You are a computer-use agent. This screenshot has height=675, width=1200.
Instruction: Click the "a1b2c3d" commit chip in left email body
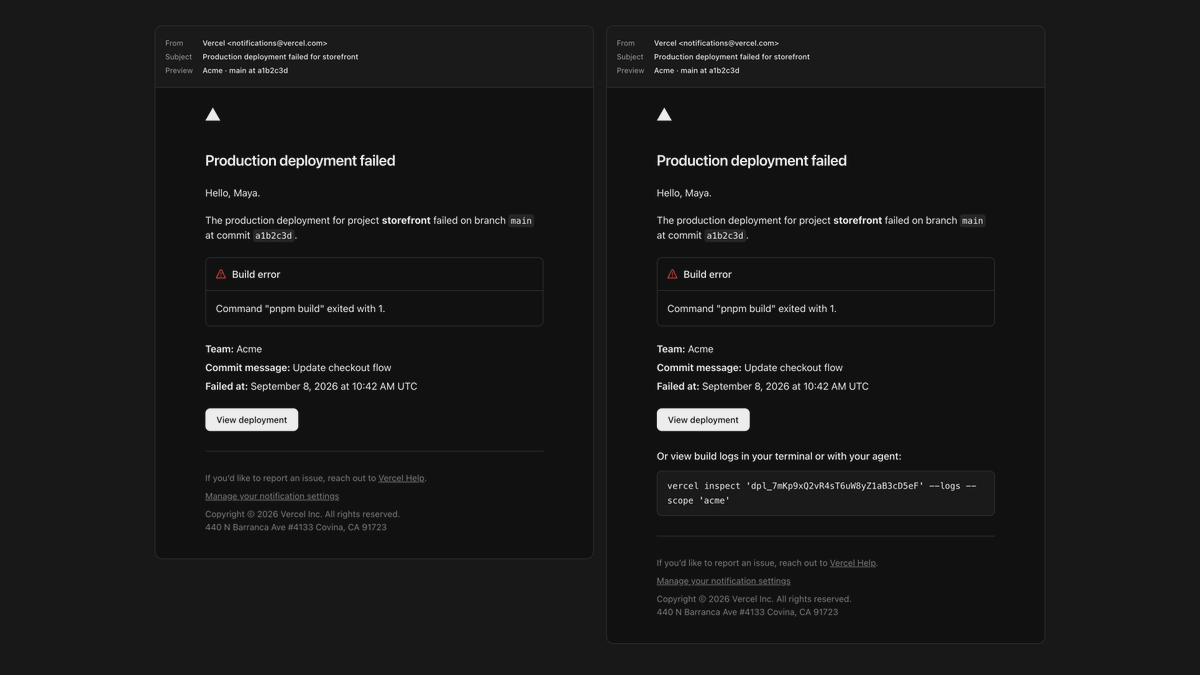coord(273,236)
